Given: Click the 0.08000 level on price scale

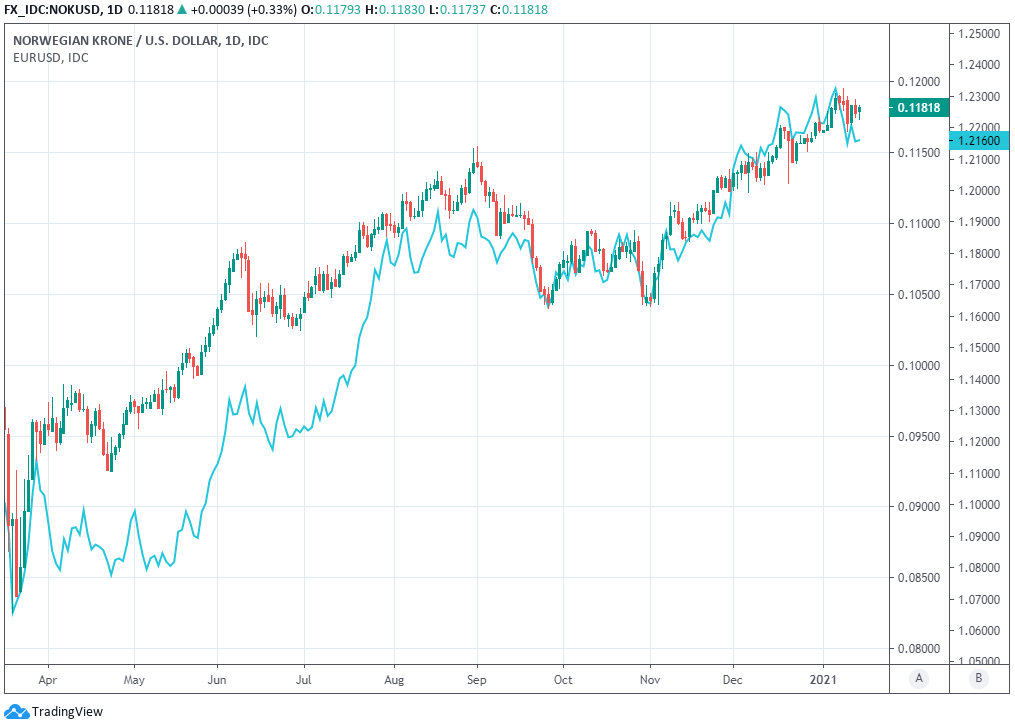Looking at the screenshot, I should [x=917, y=649].
